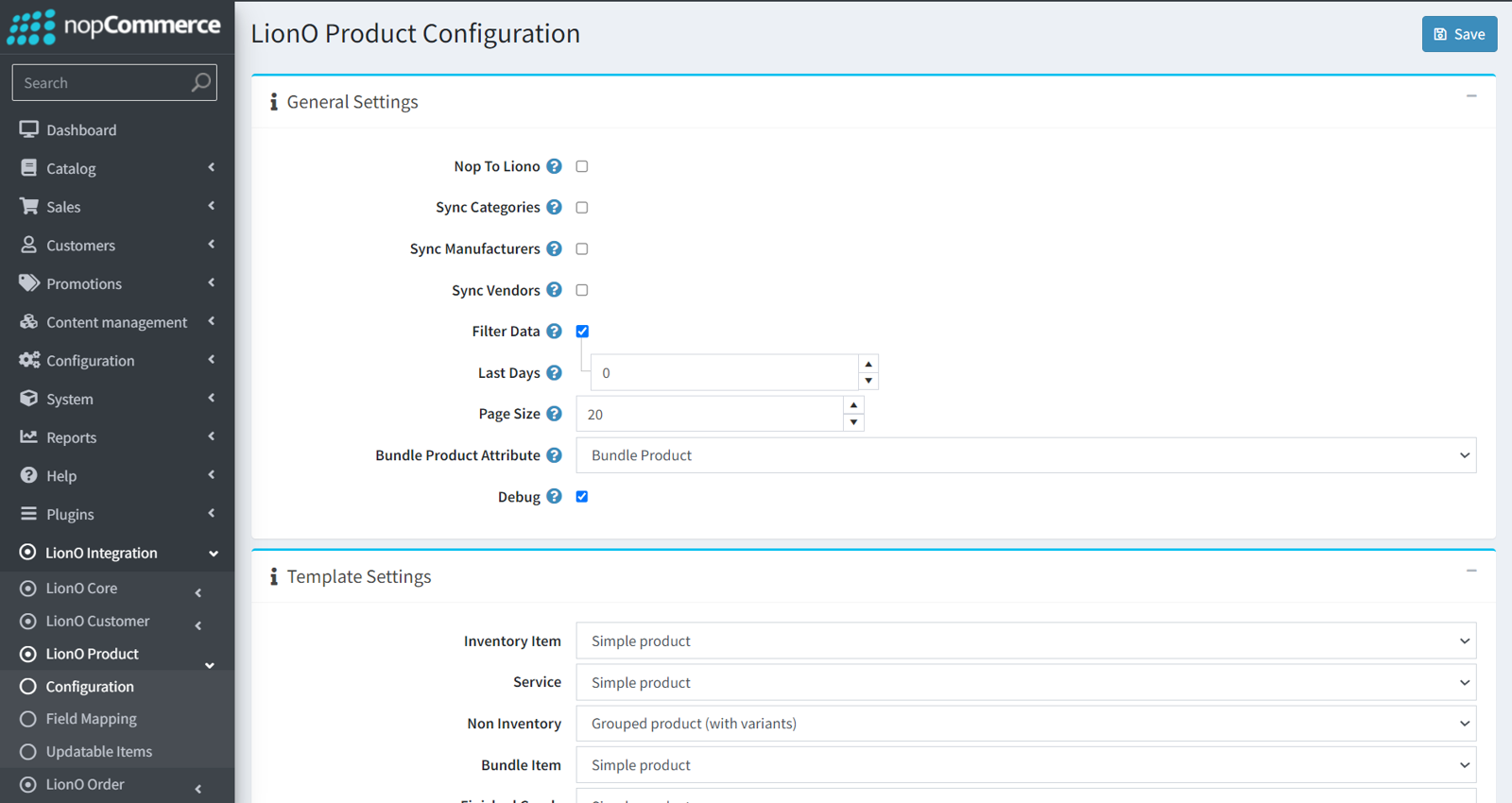Click the Plugins list icon

(29, 514)
